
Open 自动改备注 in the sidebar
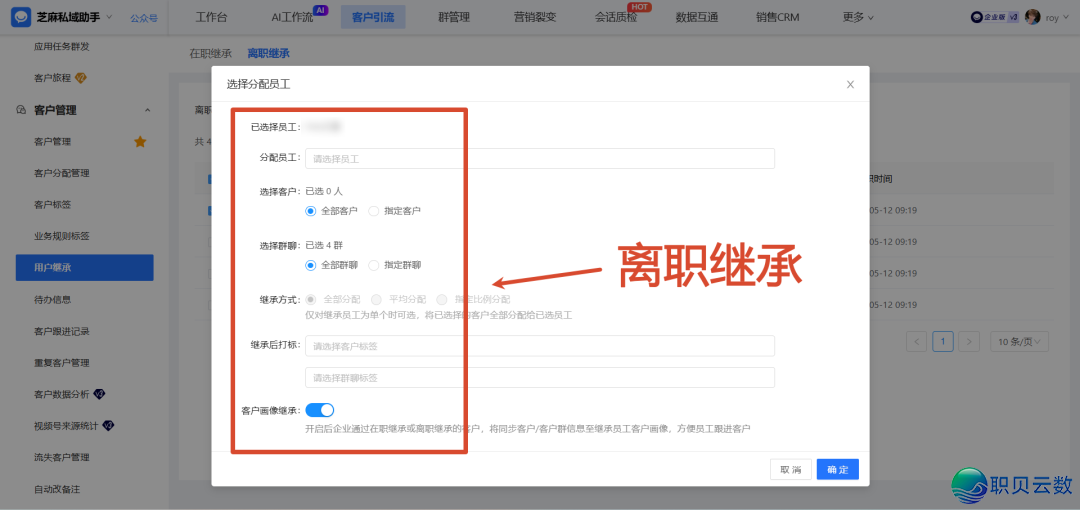coord(57,489)
